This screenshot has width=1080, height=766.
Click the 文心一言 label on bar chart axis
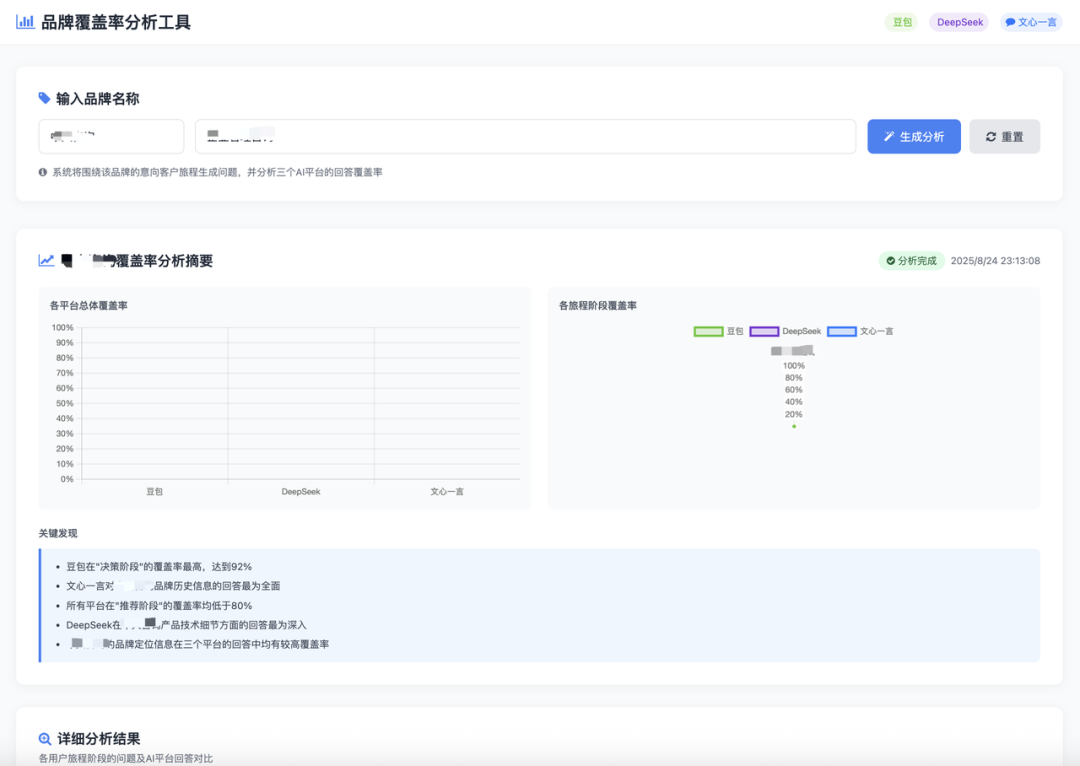[x=447, y=492]
